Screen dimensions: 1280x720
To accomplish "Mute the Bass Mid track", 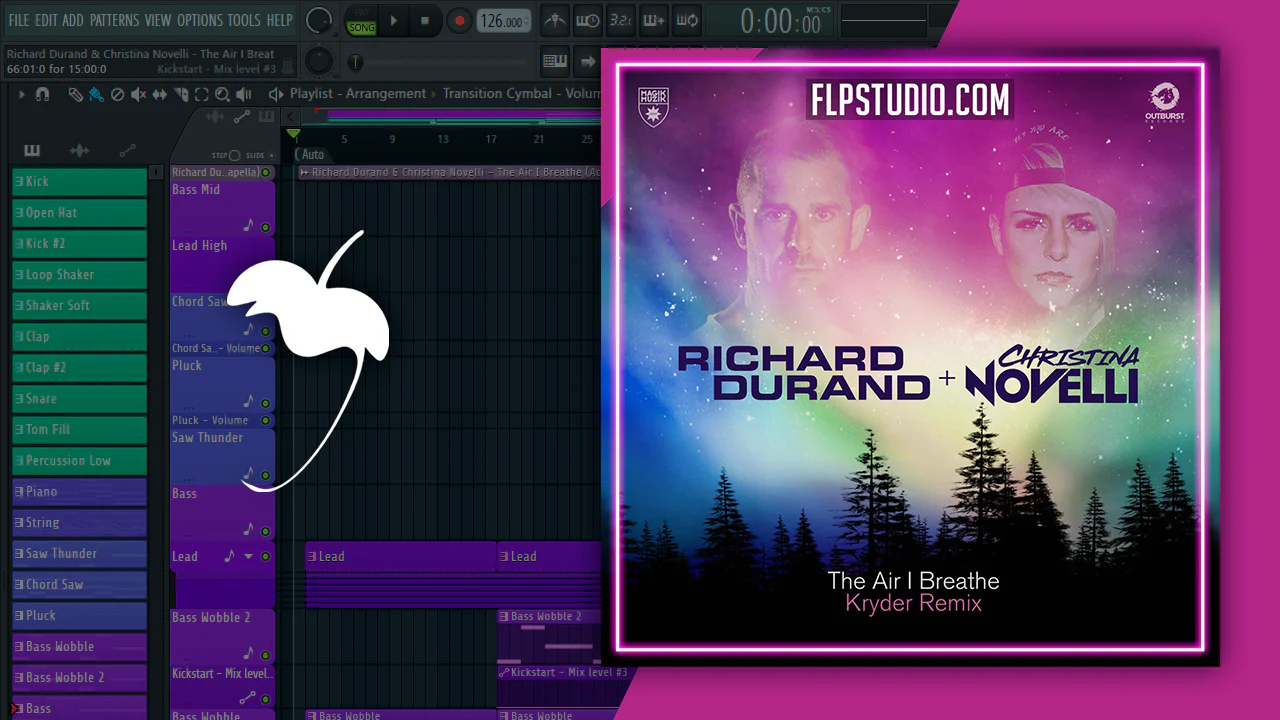I will click(x=265, y=227).
